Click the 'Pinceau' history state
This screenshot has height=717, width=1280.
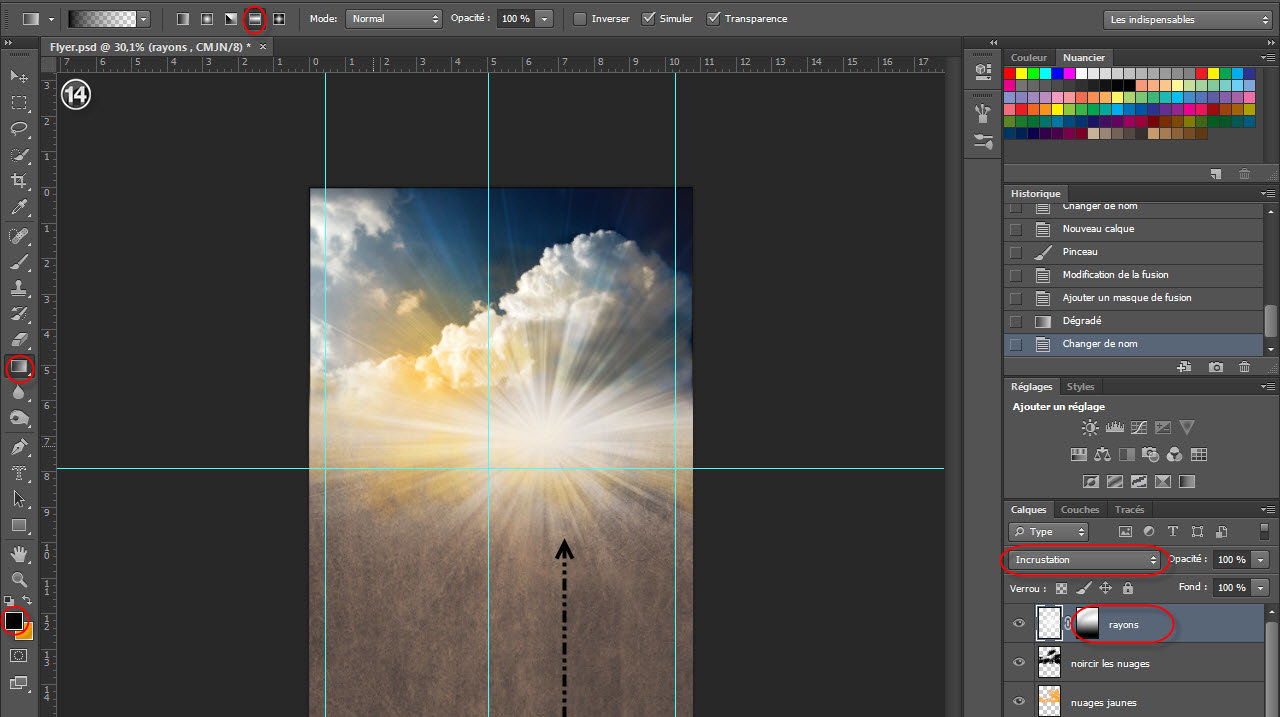coord(1080,252)
